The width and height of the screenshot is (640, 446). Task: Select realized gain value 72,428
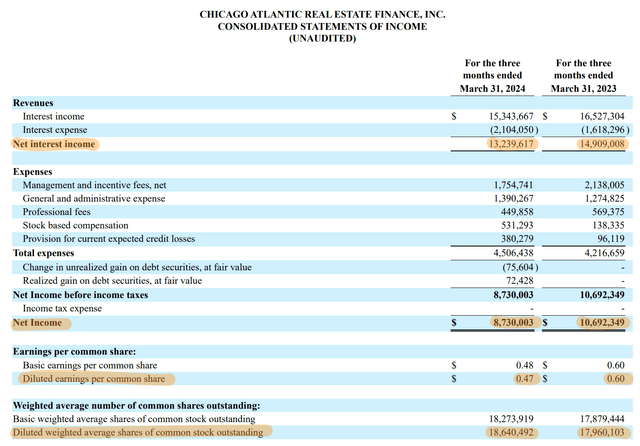[x=520, y=281]
